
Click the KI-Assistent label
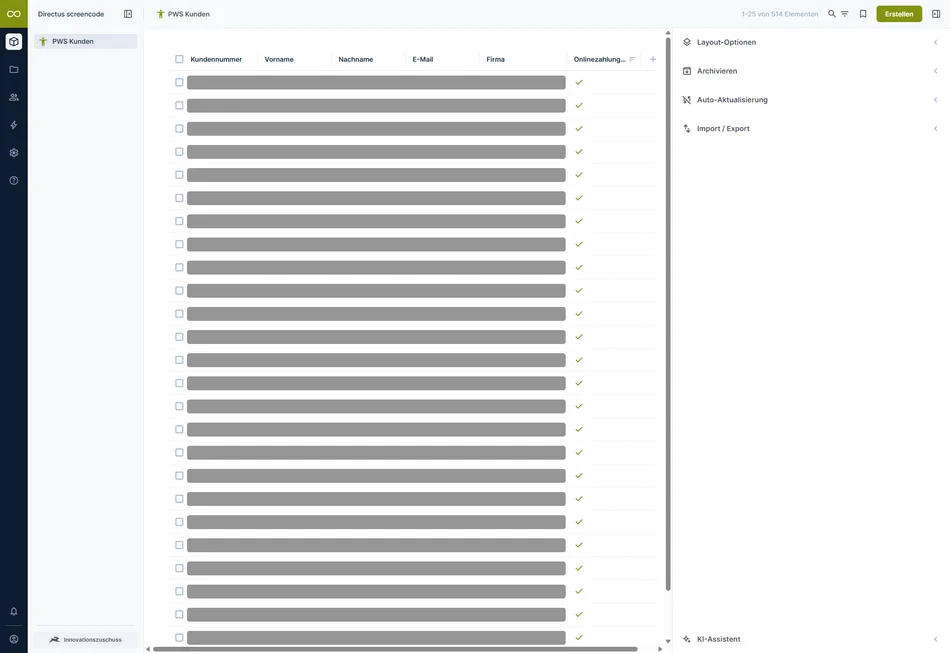tap(719, 639)
